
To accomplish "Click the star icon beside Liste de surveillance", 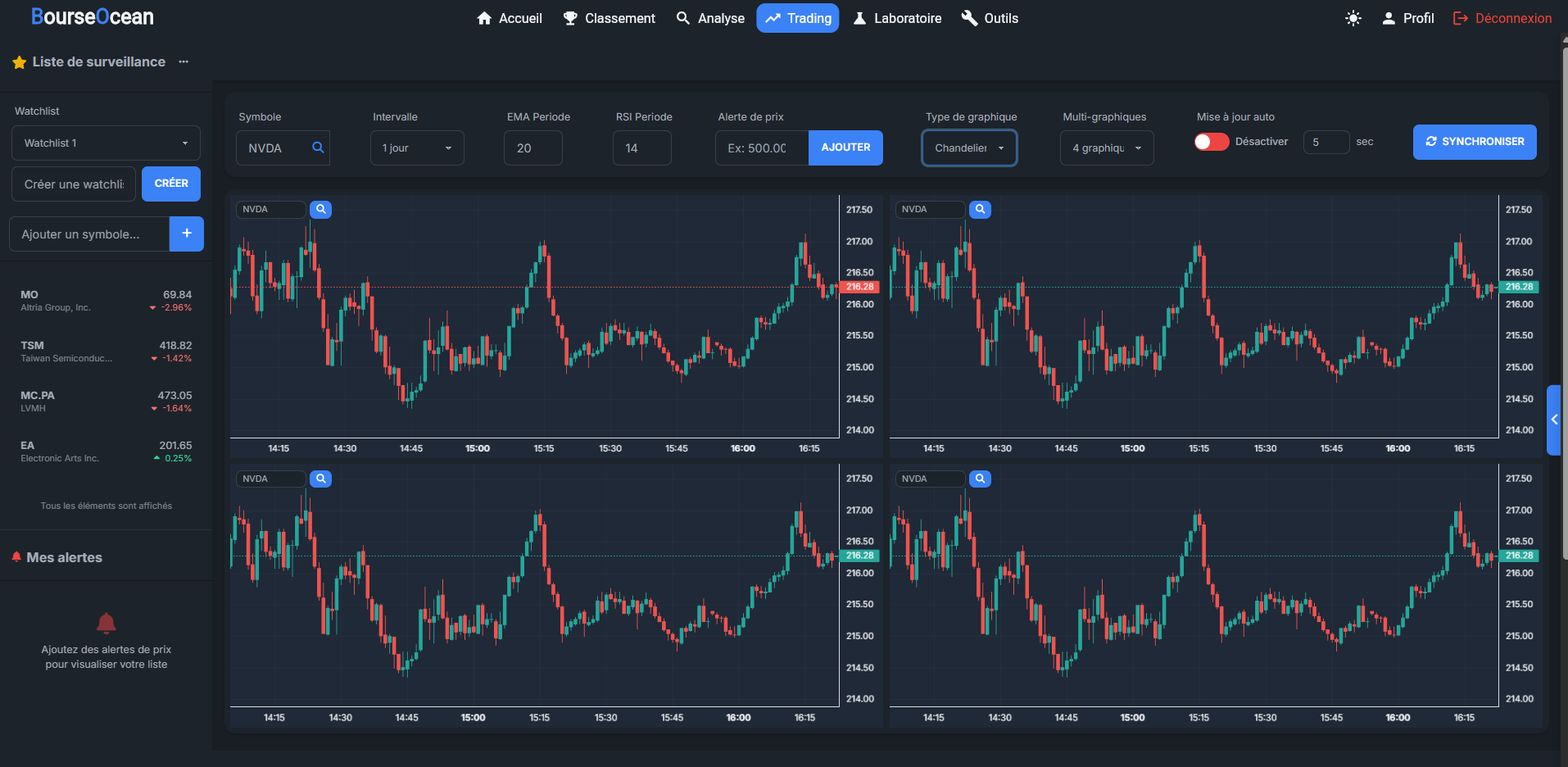I will coord(20,62).
